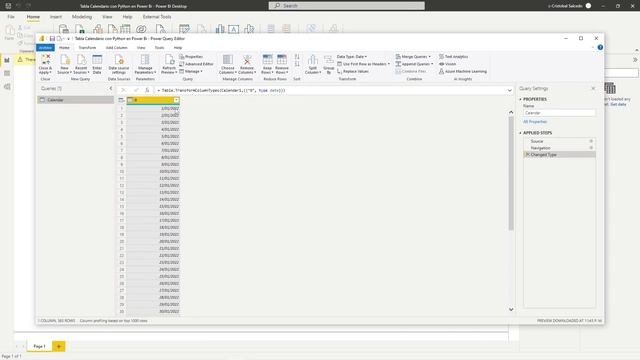Viewport: 640px width, 360px height.
Task: Click the All Properties link
Action: [535, 122]
